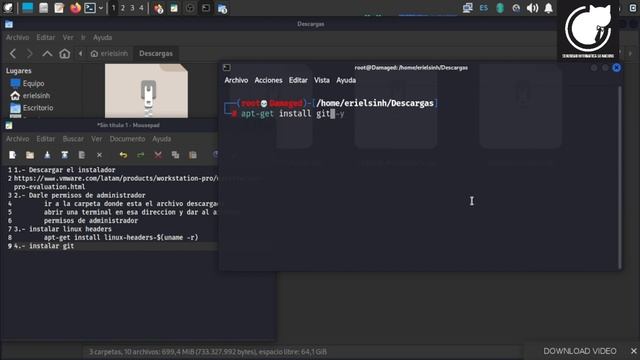Open Documento menu in Mousepad
The image size is (640, 360).
[127, 139]
